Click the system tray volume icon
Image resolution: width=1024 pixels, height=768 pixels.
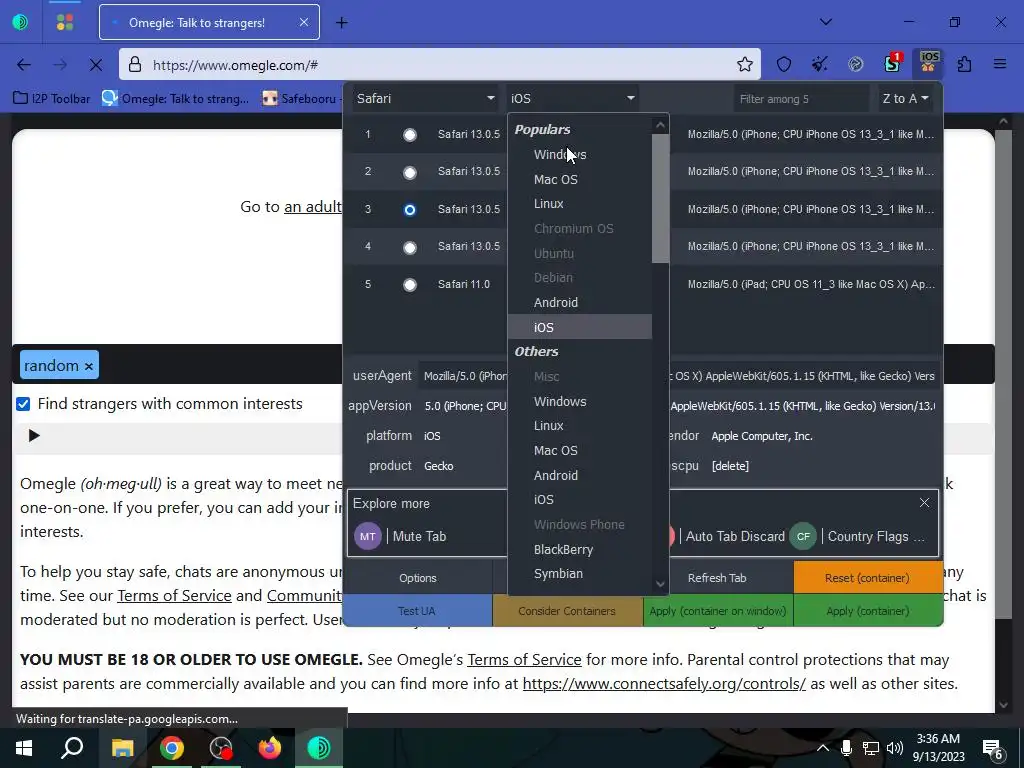[895, 748]
